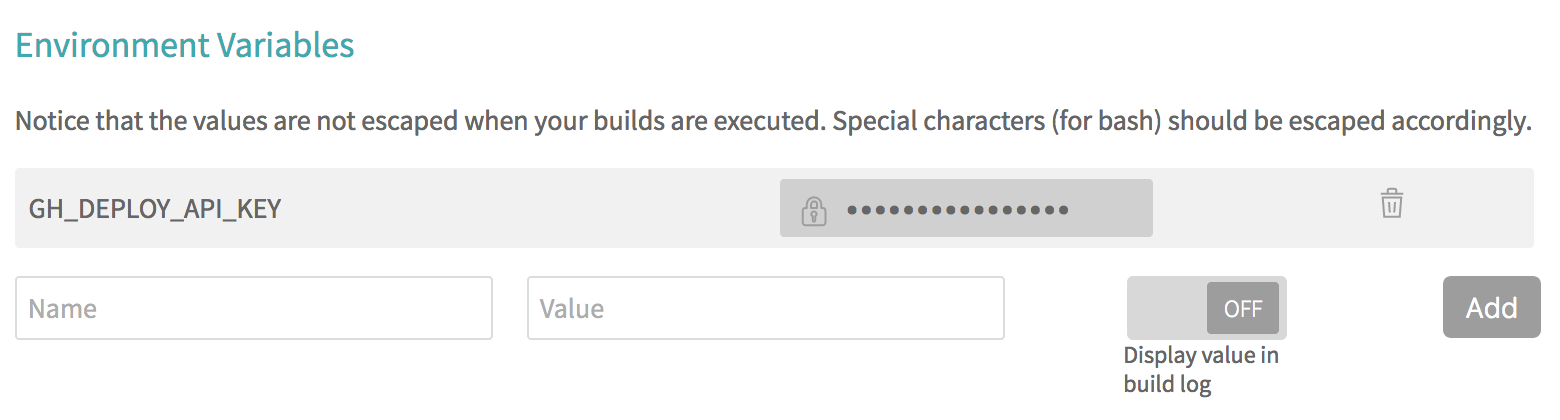This screenshot has height=420, width=1560.
Task: Remove the existing environment variable with the bin icon
Action: pos(1391,203)
